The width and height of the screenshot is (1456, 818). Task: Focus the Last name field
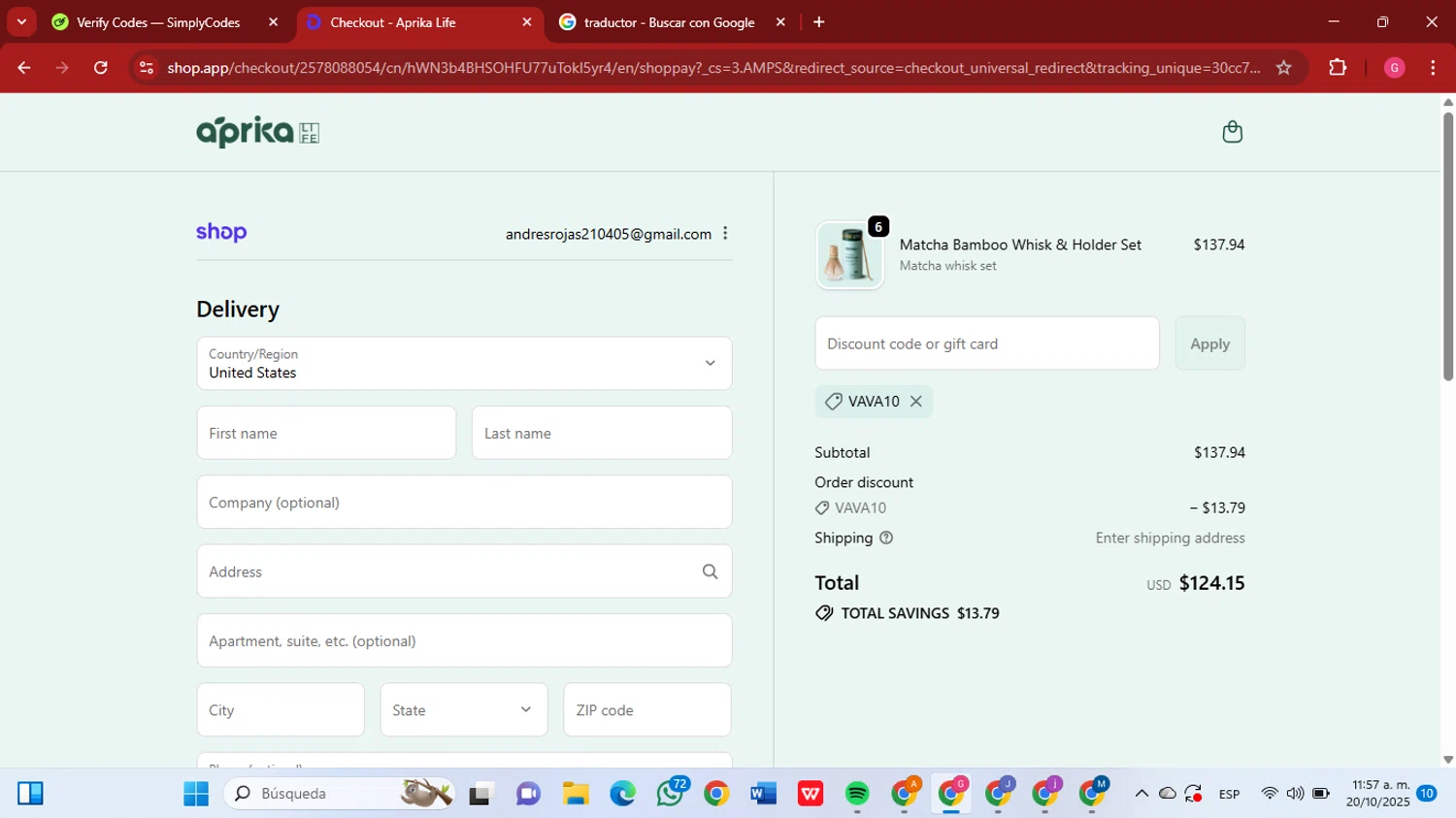(602, 433)
